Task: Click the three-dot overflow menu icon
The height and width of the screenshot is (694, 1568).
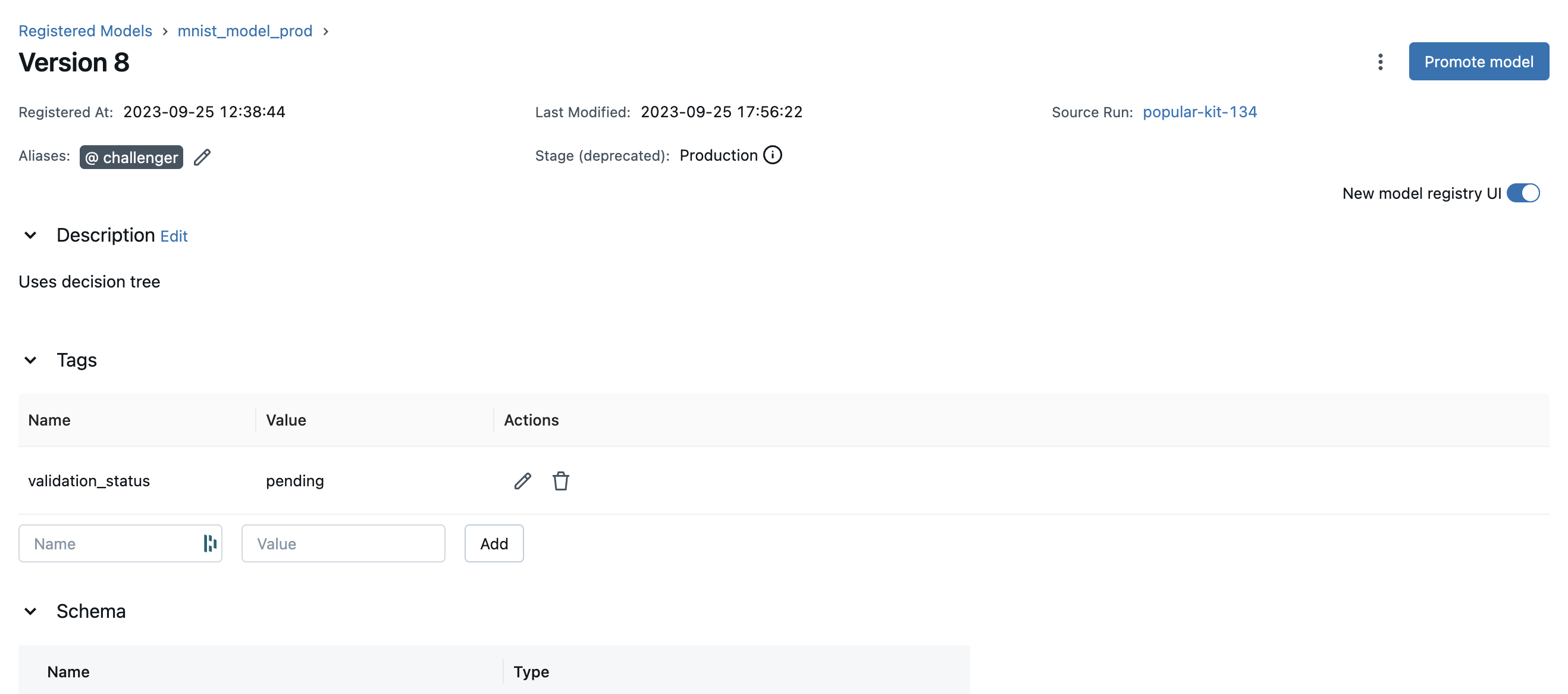Action: click(x=1380, y=60)
